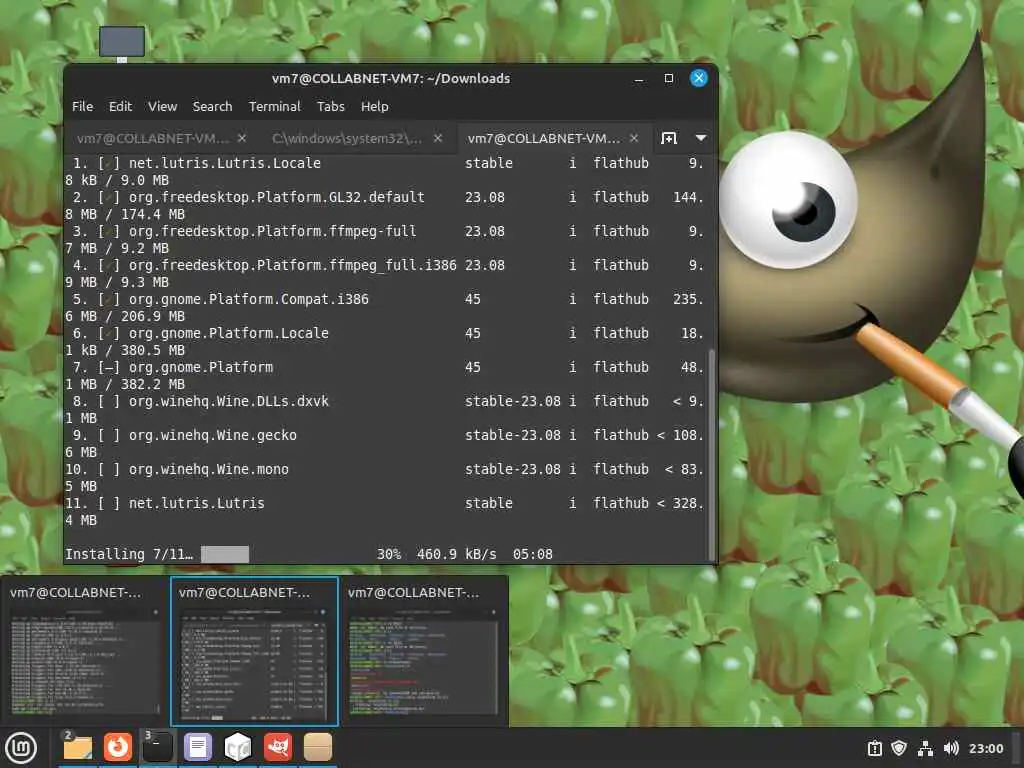Image resolution: width=1024 pixels, height=768 pixels.
Task: Click the installation progress bar block
Action: [x=225, y=554]
